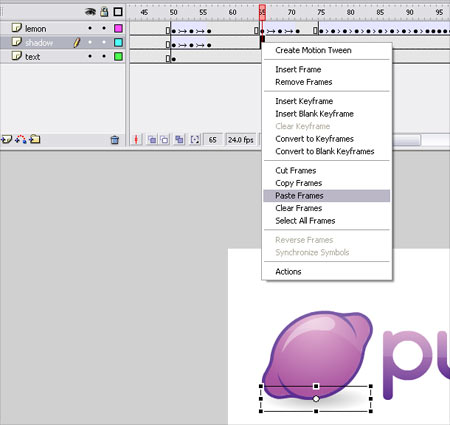Click the red playhead on ruler
Viewport: 450px width, 425px height.
(262, 12)
